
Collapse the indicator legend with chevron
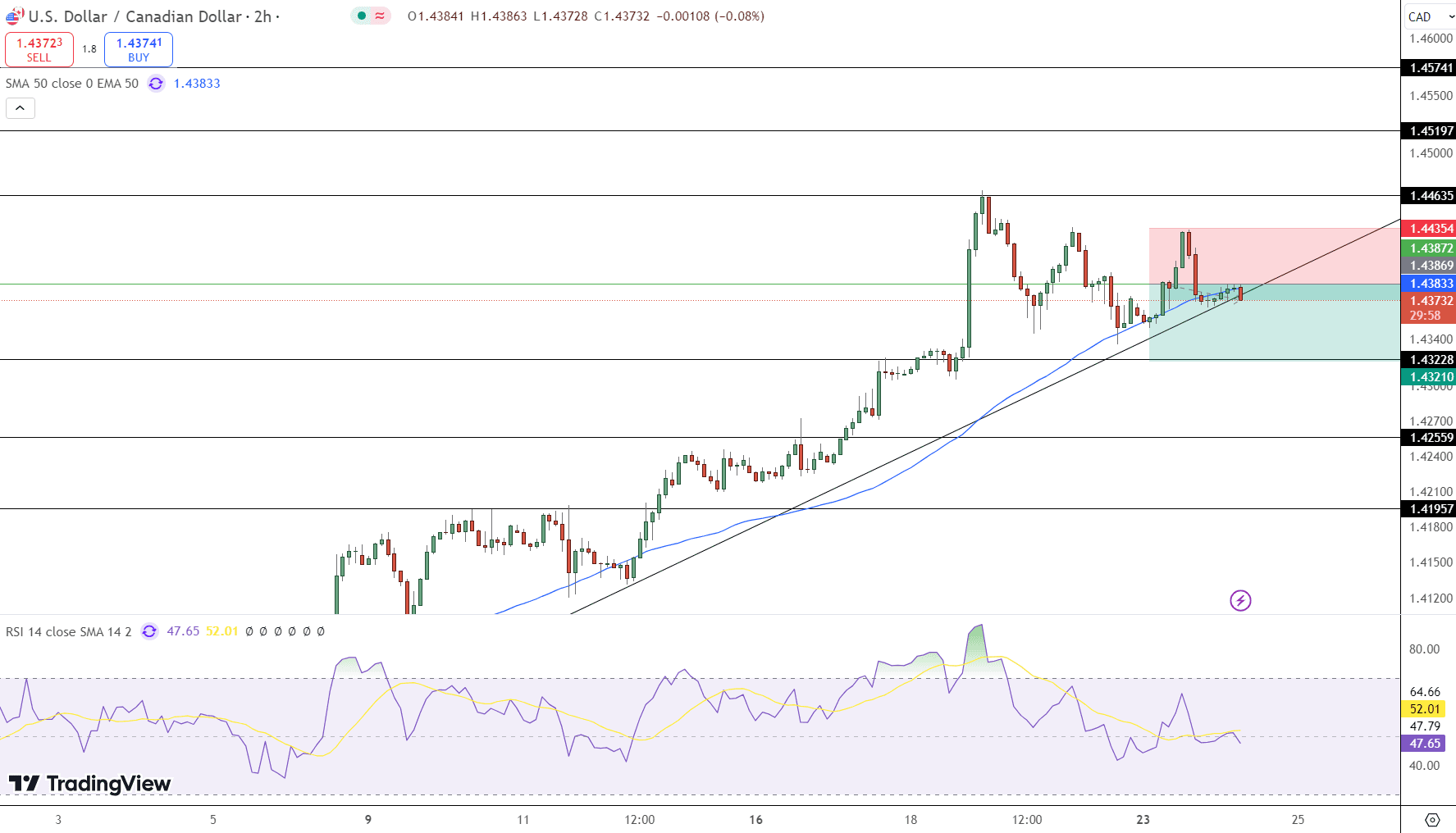tap(21, 108)
